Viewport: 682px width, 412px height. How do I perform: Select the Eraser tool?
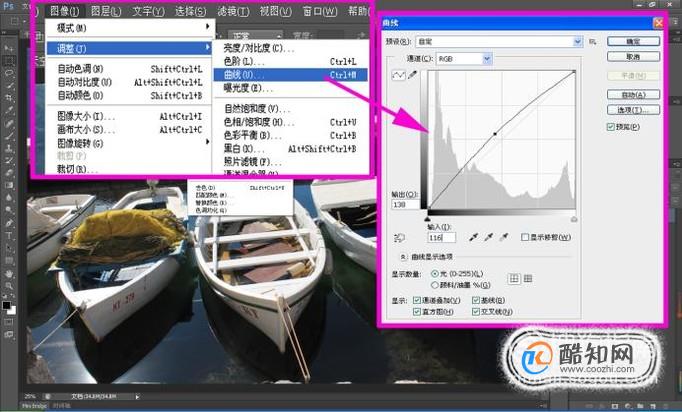9,173
